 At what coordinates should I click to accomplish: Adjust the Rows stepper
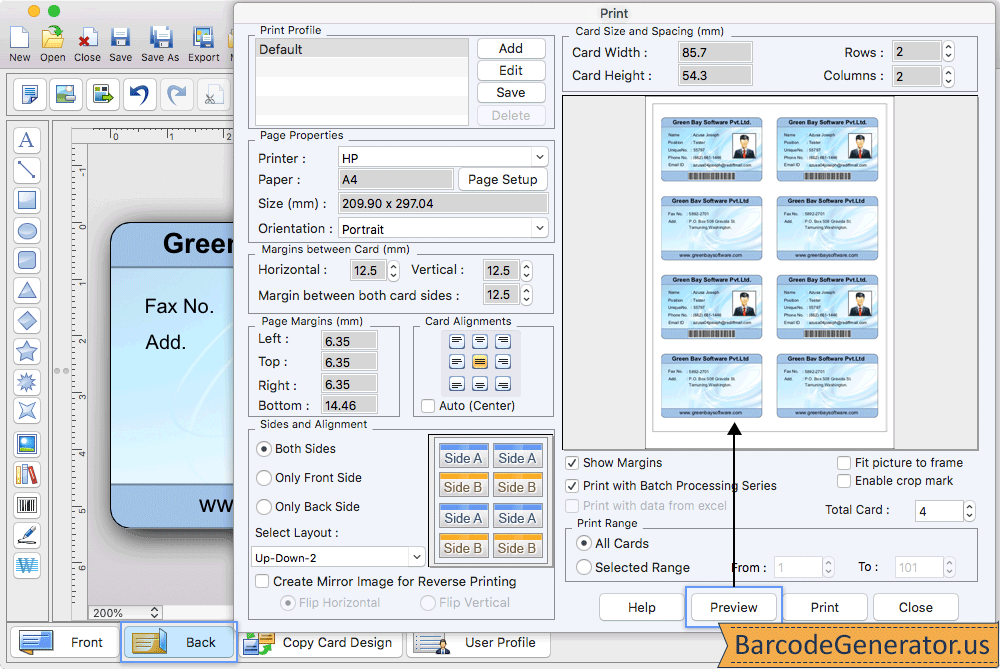948,52
